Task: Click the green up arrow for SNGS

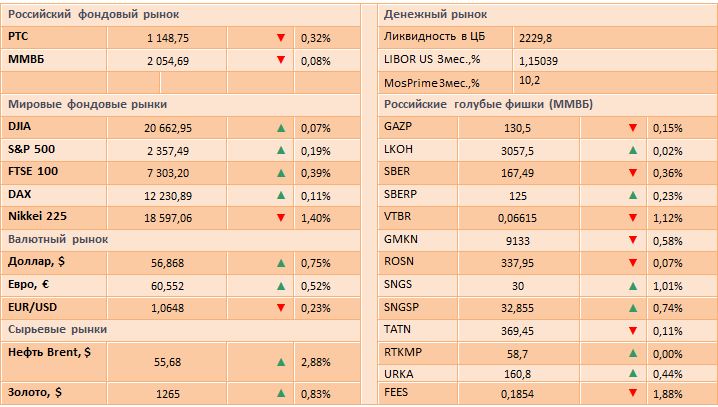Action: tap(632, 285)
